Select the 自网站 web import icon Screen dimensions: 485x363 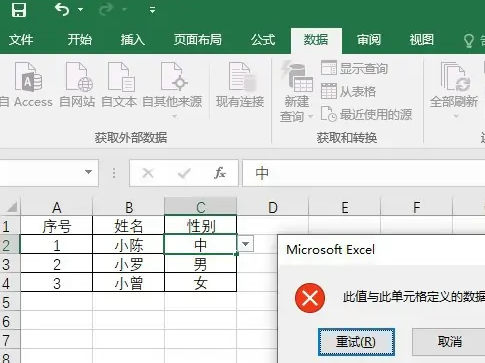coord(79,77)
